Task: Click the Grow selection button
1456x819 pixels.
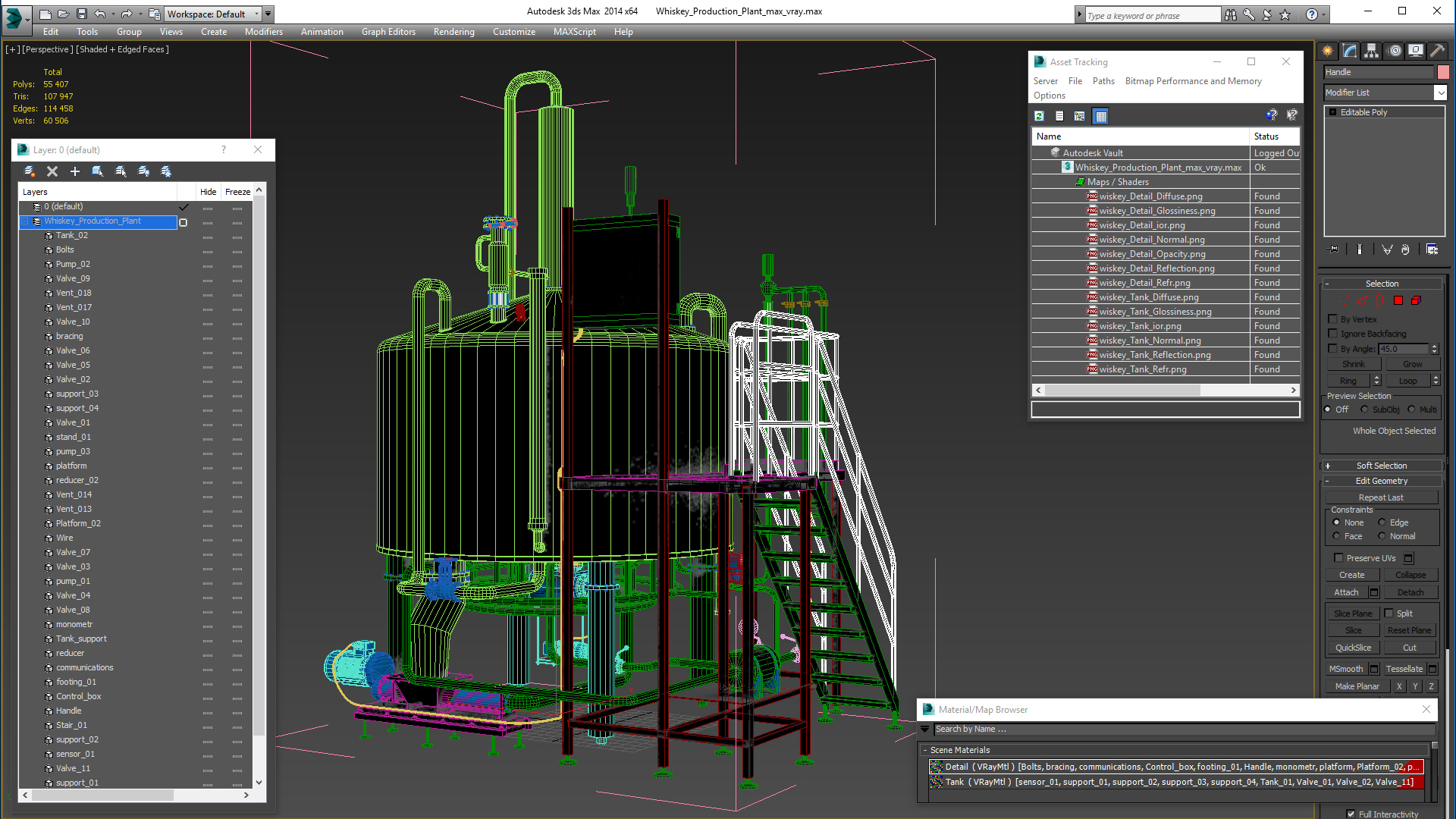Action: pyautogui.click(x=1412, y=364)
